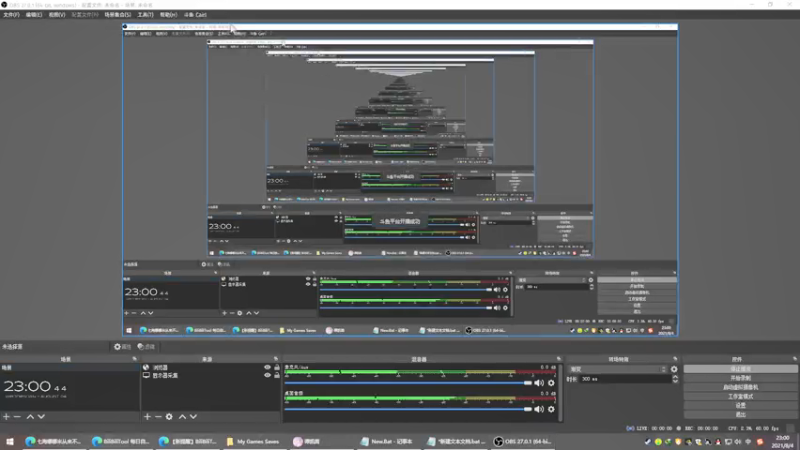
Task: Open the 编辑(E) menu
Action: (x=34, y=15)
